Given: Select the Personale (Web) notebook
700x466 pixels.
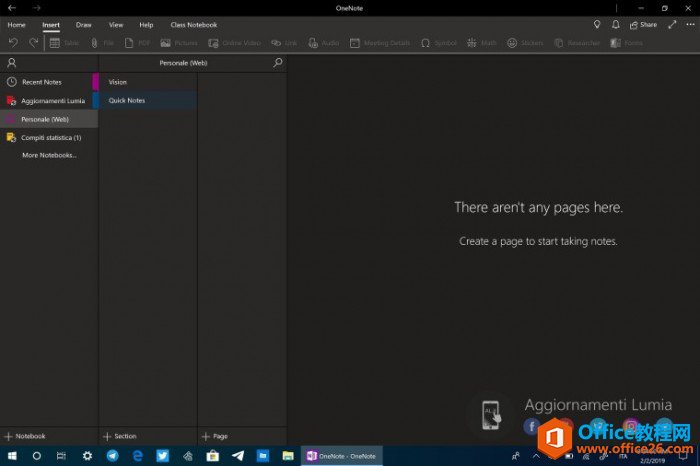Looking at the screenshot, I should click(49, 119).
